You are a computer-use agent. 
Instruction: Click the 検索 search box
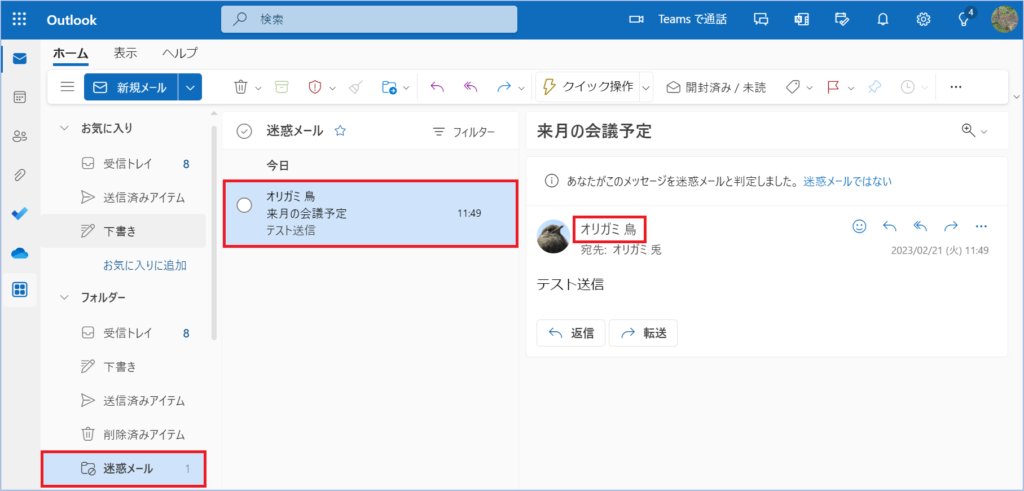tap(370, 19)
